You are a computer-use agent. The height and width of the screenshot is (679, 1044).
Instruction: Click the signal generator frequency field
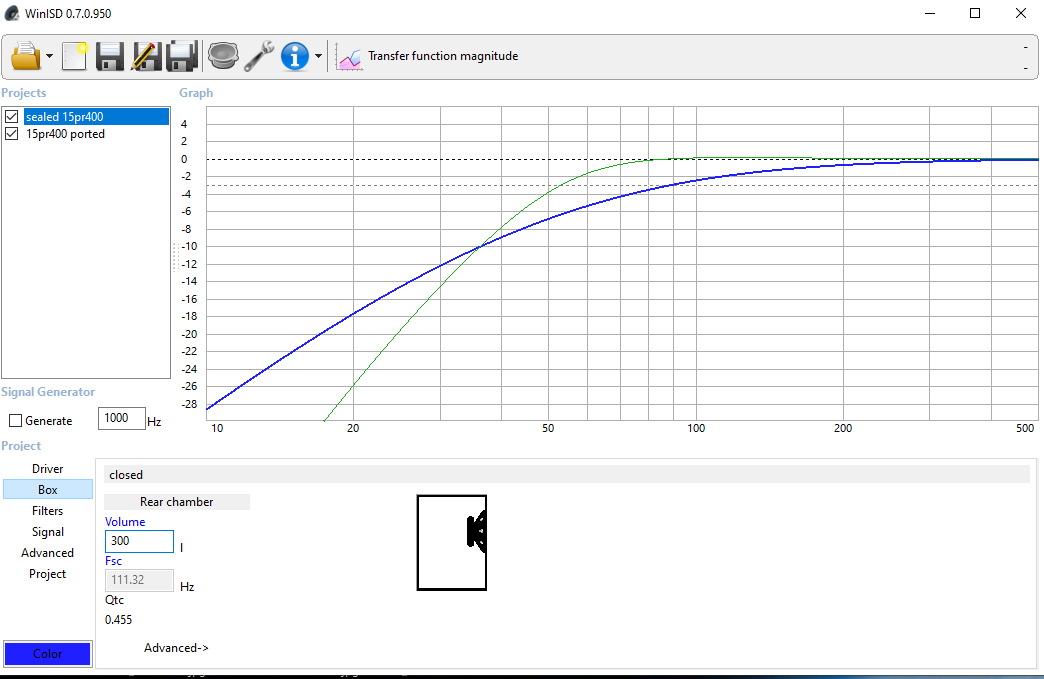pyautogui.click(x=121, y=418)
